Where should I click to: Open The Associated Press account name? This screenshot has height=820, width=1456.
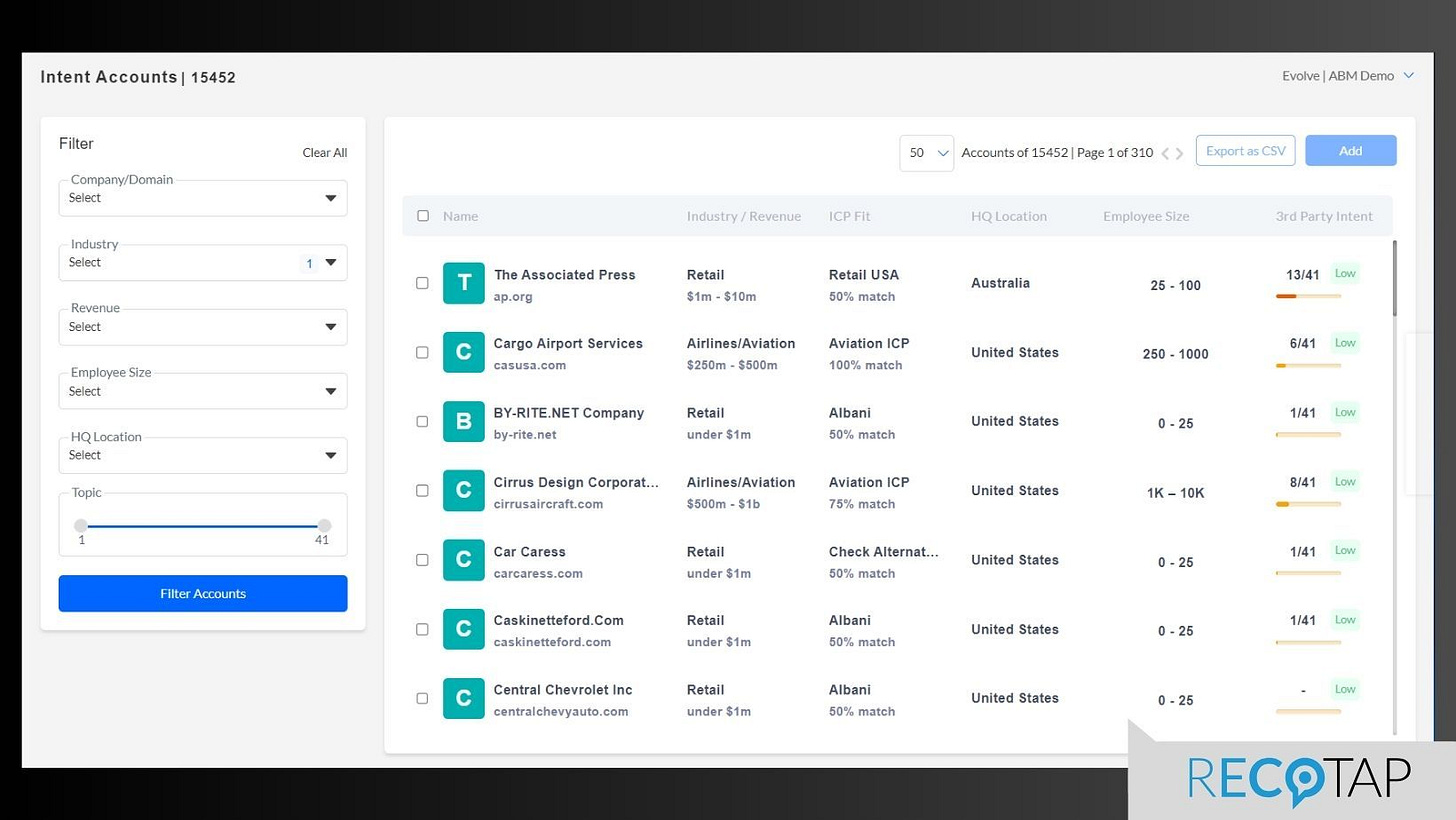click(564, 275)
